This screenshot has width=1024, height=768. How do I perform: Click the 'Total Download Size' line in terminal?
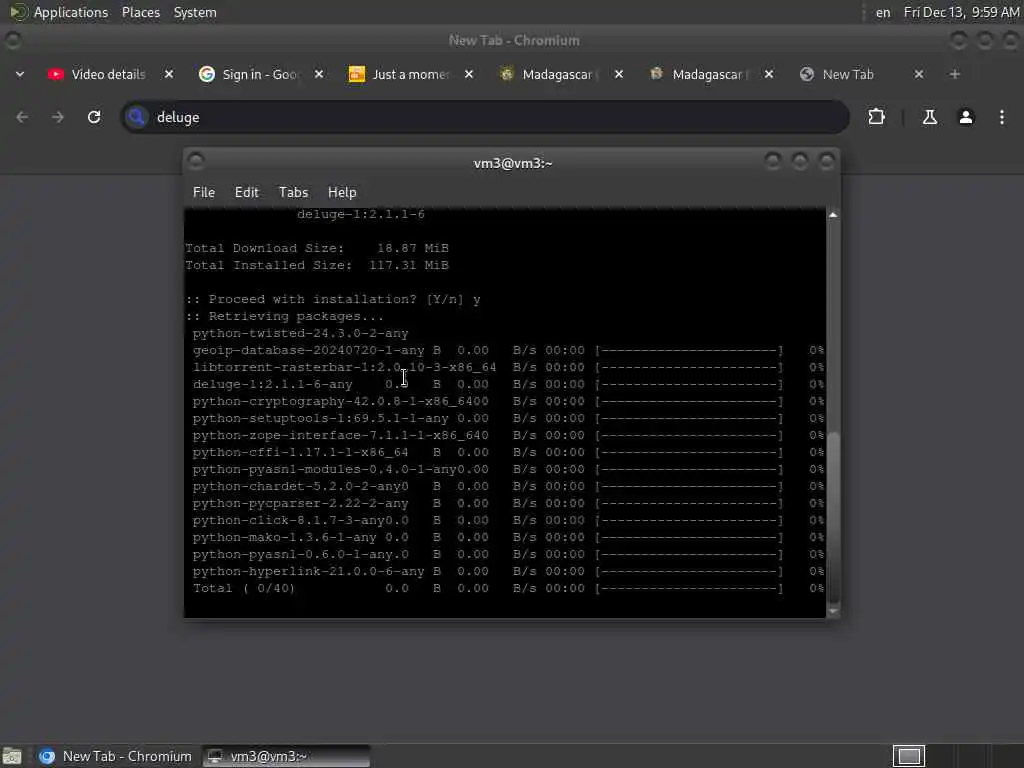pyautogui.click(x=317, y=248)
